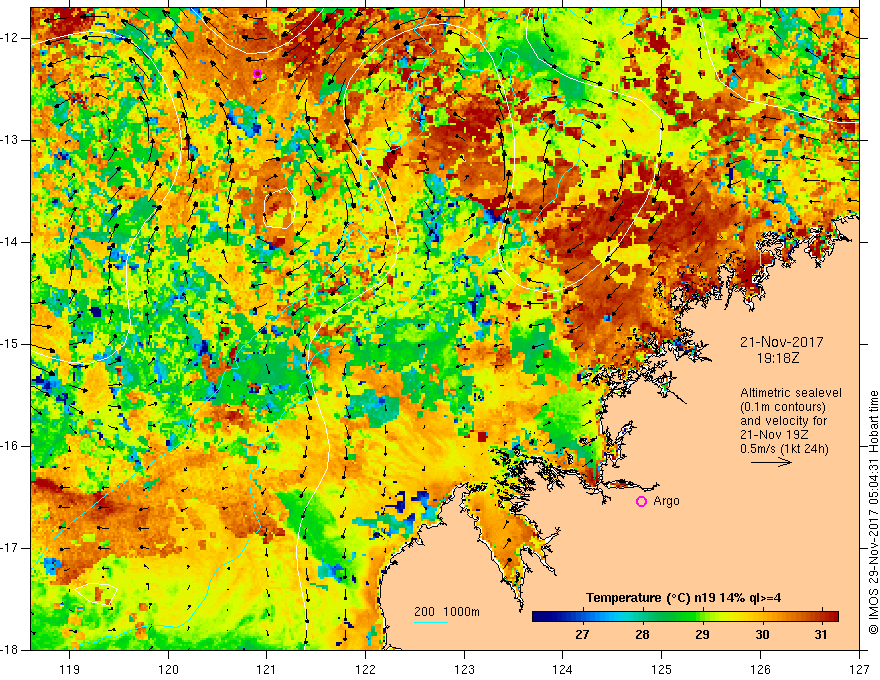Click the longitude label 125
The image size is (880, 680).
662,669
